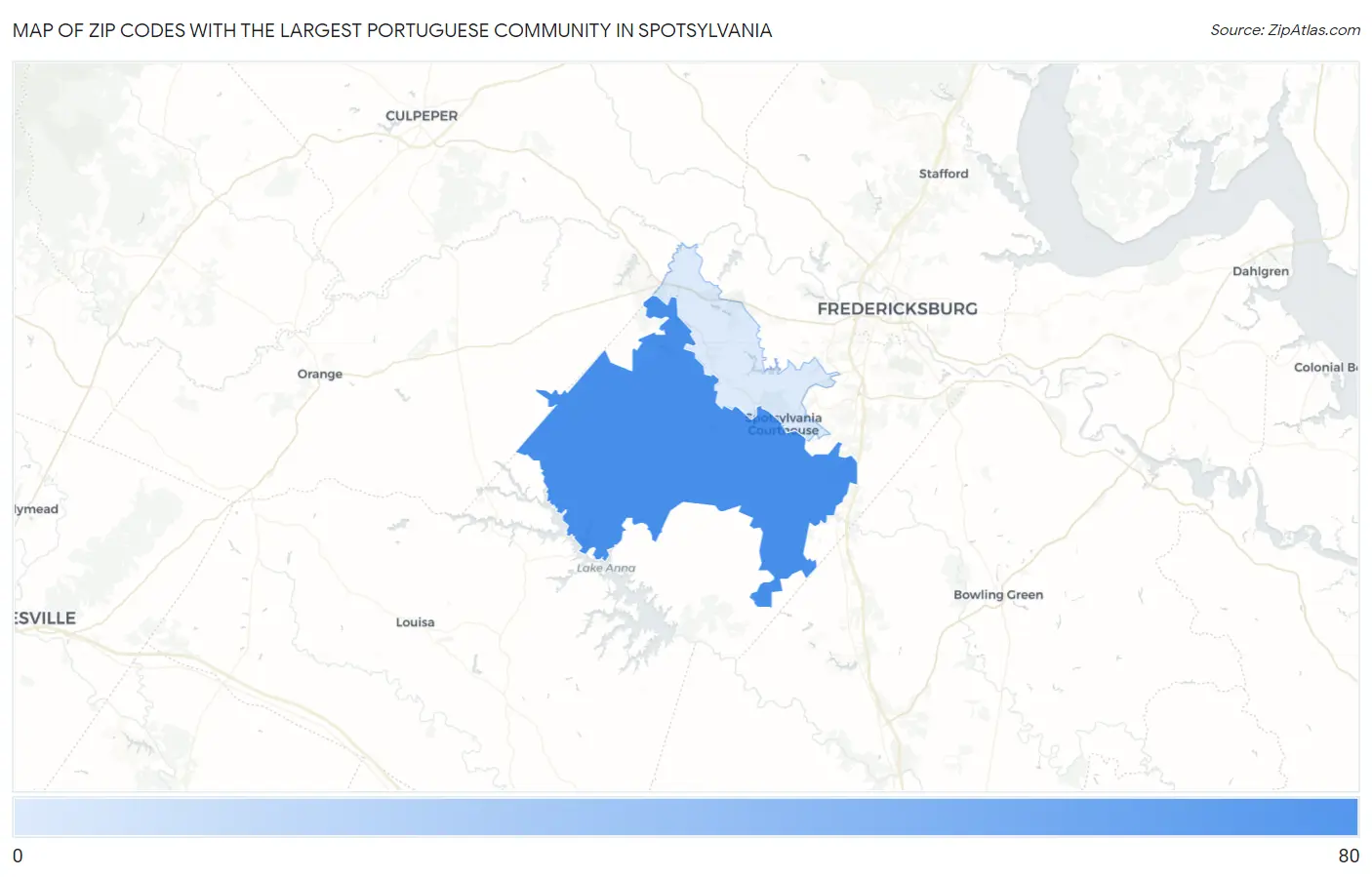Image resolution: width=1372 pixels, height=877 pixels.
Task: Click the Source: ZipAtlas.com attribution
Action: coord(1285,30)
